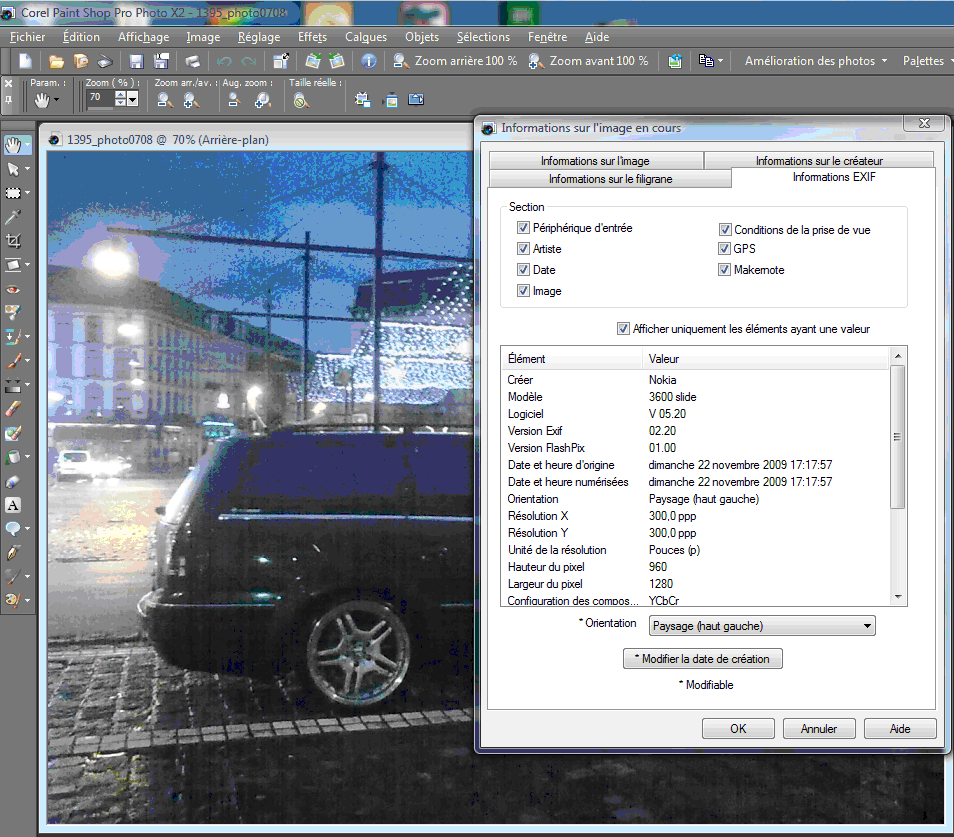
Task: Uncheck the Artiste checkbox
Action: [523, 248]
